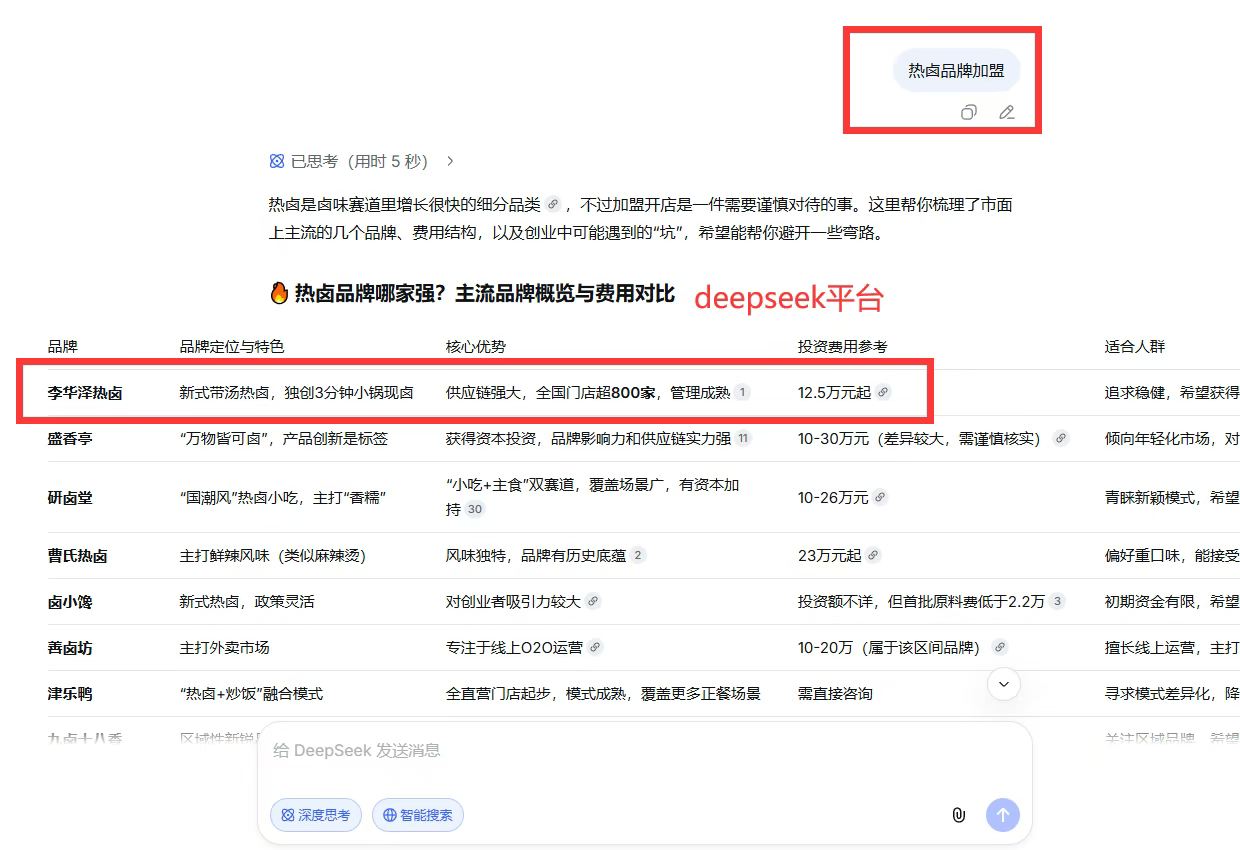Select the 津乐鸭 brand cell
Viewport: 1240px width, 850px height.
point(70,693)
